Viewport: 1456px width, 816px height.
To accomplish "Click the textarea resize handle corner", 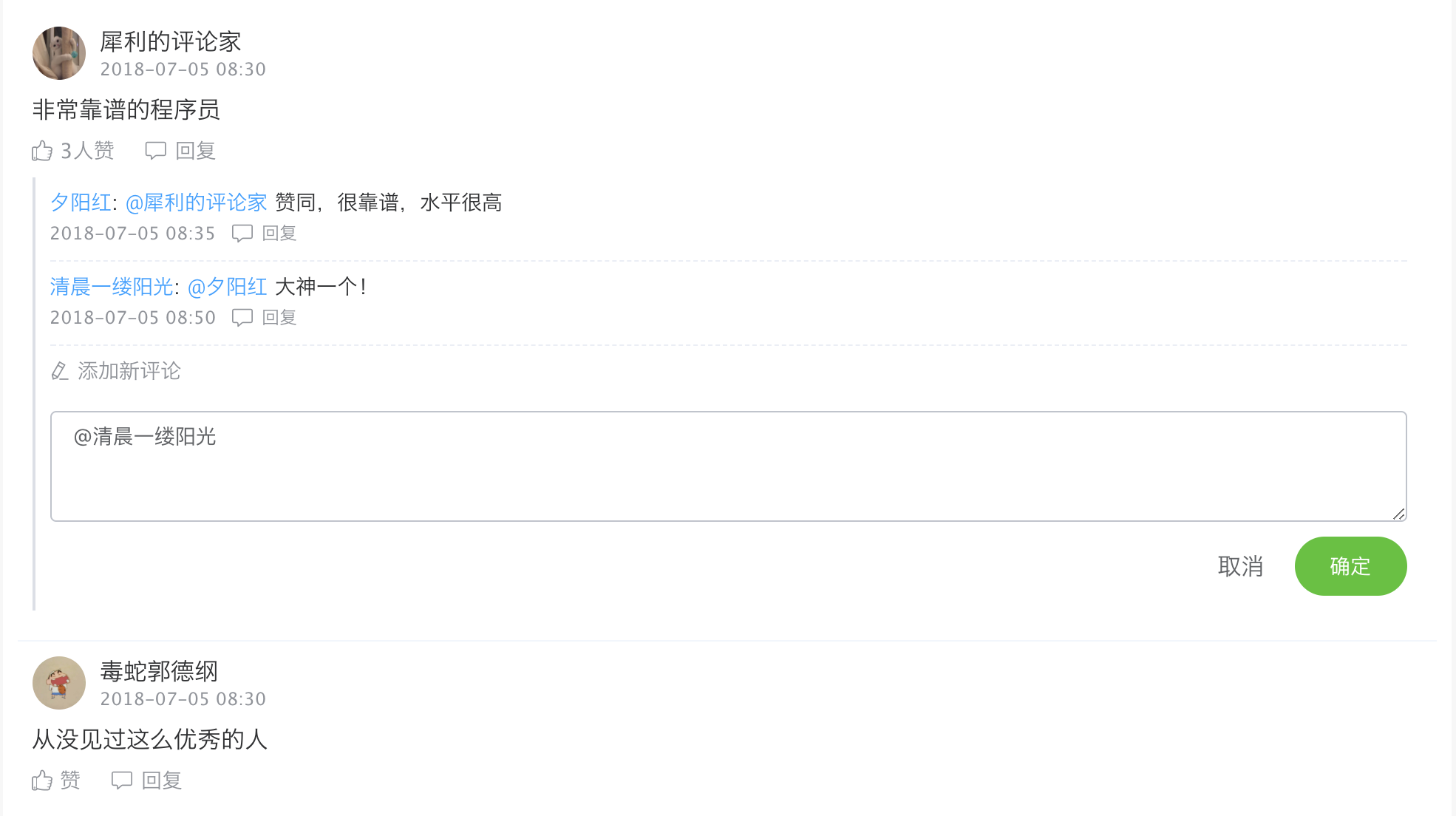I will pos(1398,514).
